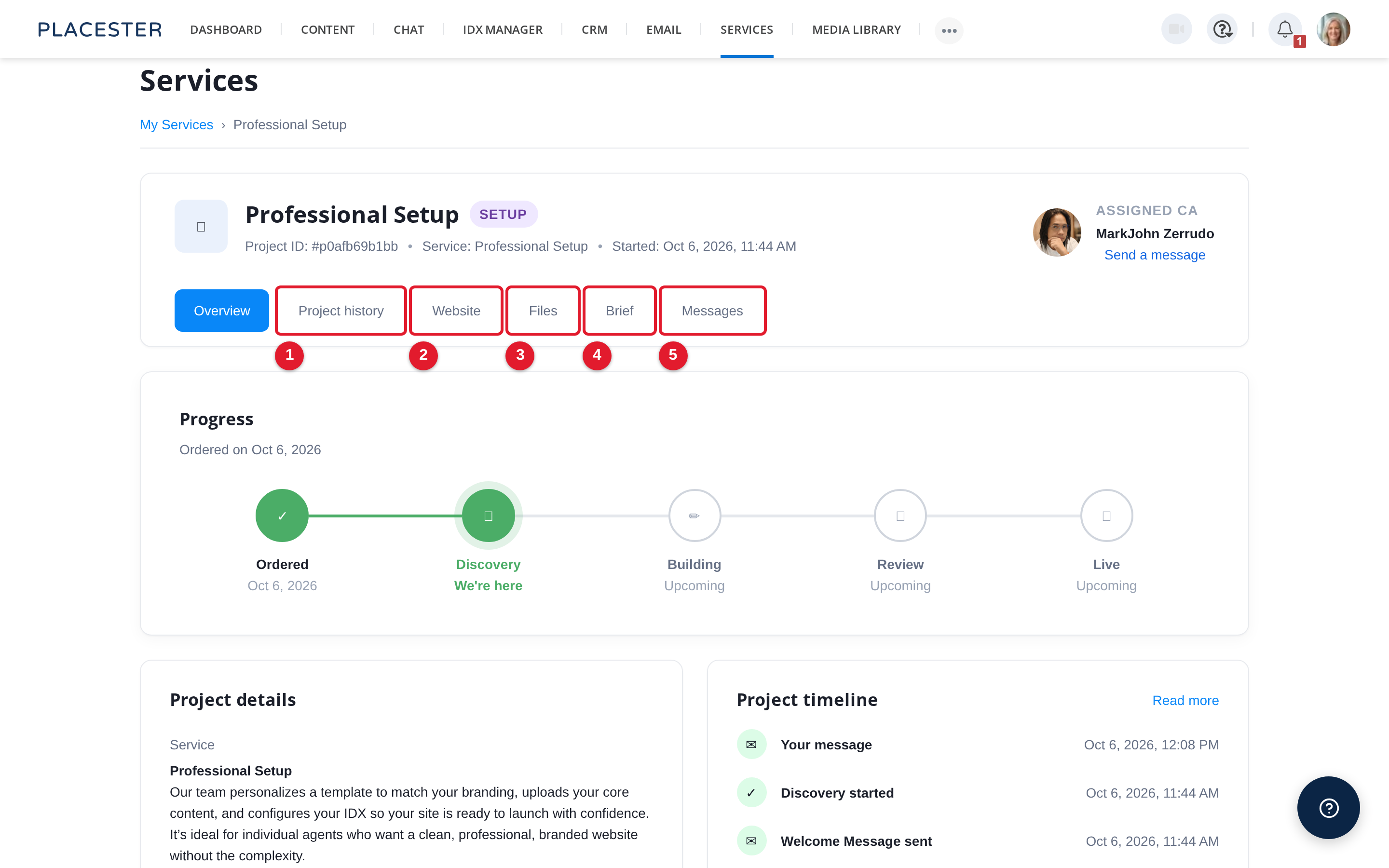Viewport: 1389px width, 868px height.
Task: Click Read more in Project timeline
Action: tap(1185, 700)
